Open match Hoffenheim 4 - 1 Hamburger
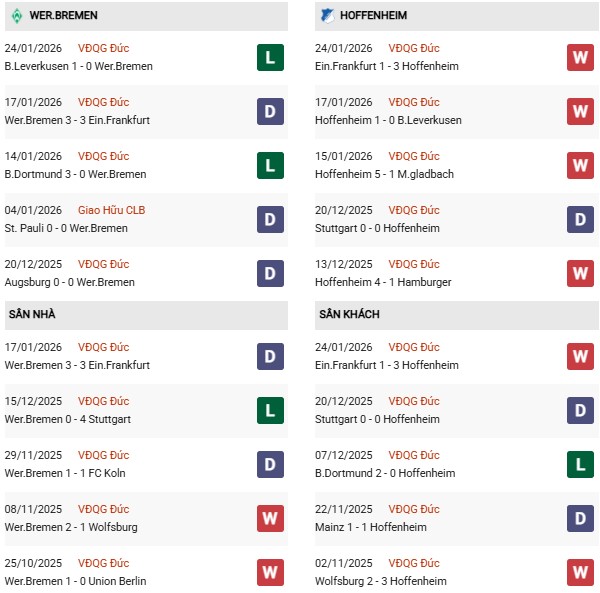The image size is (600, 593). coord(382,282)
